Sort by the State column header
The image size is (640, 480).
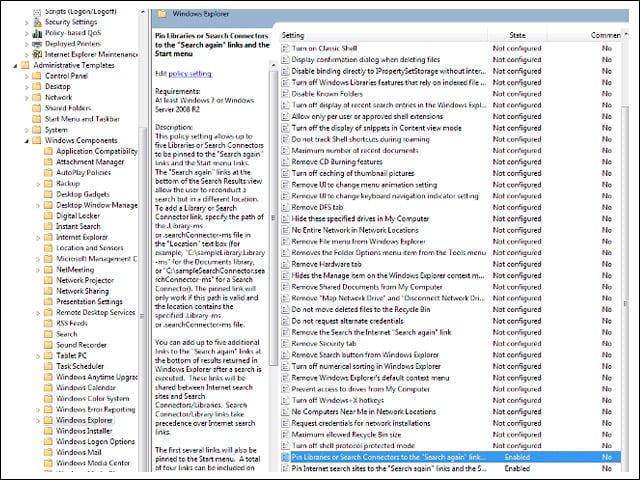point(517,36)
